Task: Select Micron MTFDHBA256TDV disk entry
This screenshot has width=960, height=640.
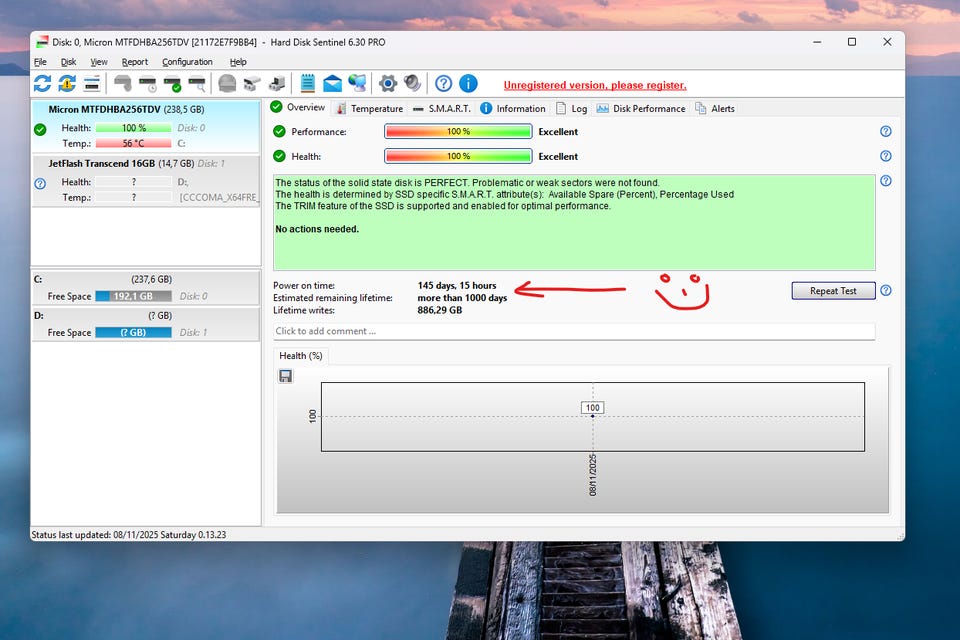Action: point(146,127)
